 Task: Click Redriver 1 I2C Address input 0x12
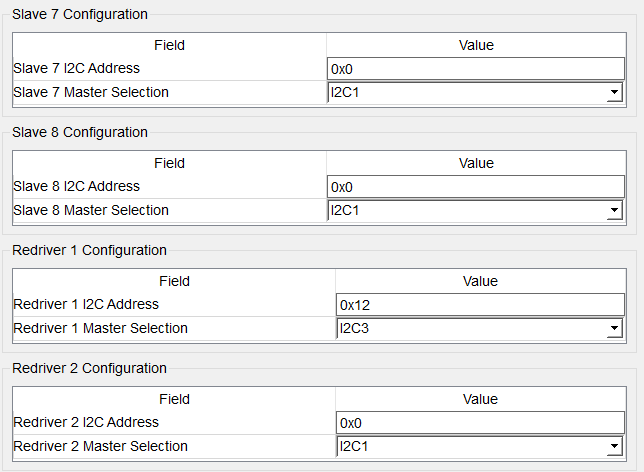click(480, 305)
